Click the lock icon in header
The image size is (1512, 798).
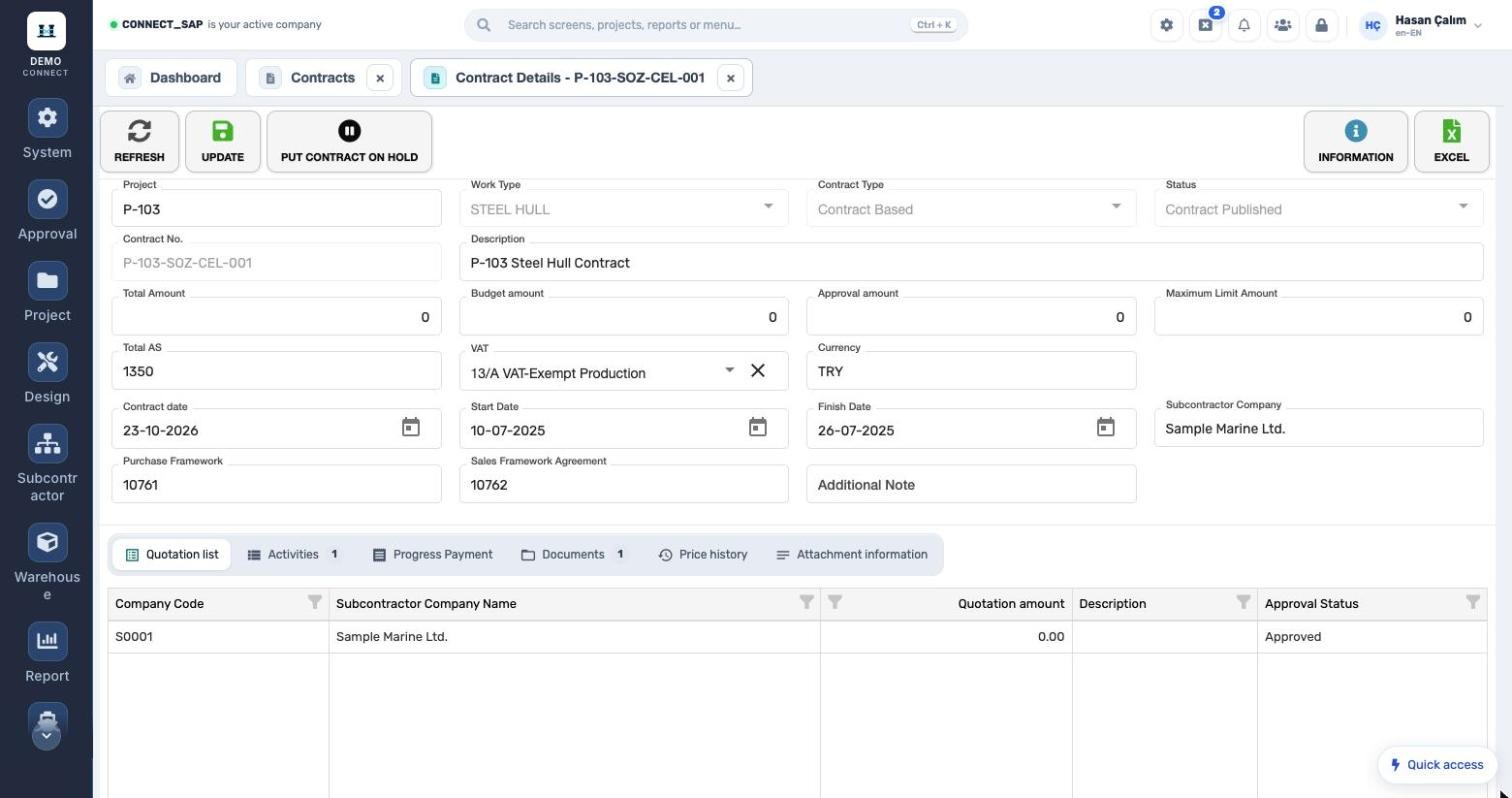tap(1321, 25)
